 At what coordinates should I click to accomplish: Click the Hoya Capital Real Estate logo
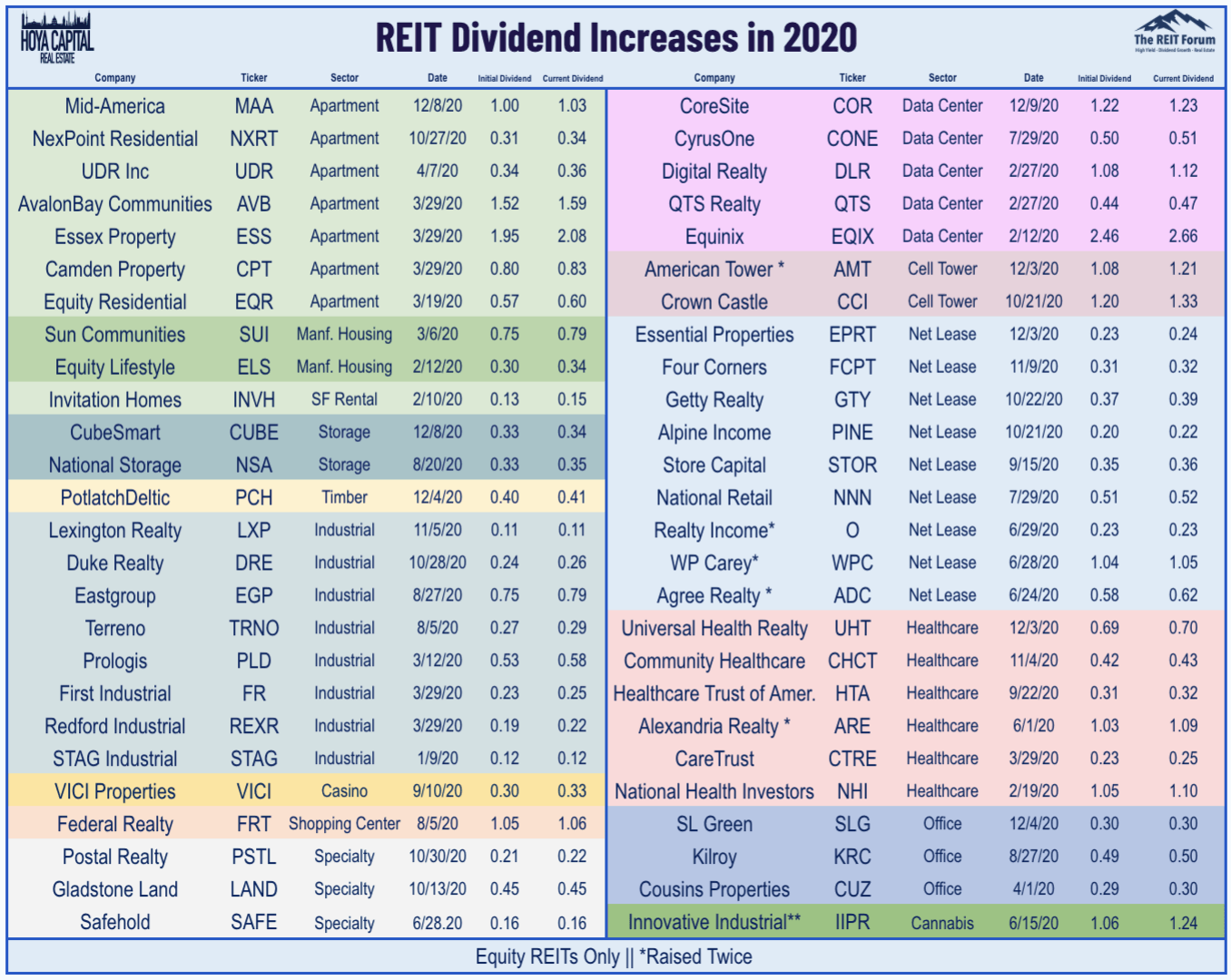click(54, 34)
